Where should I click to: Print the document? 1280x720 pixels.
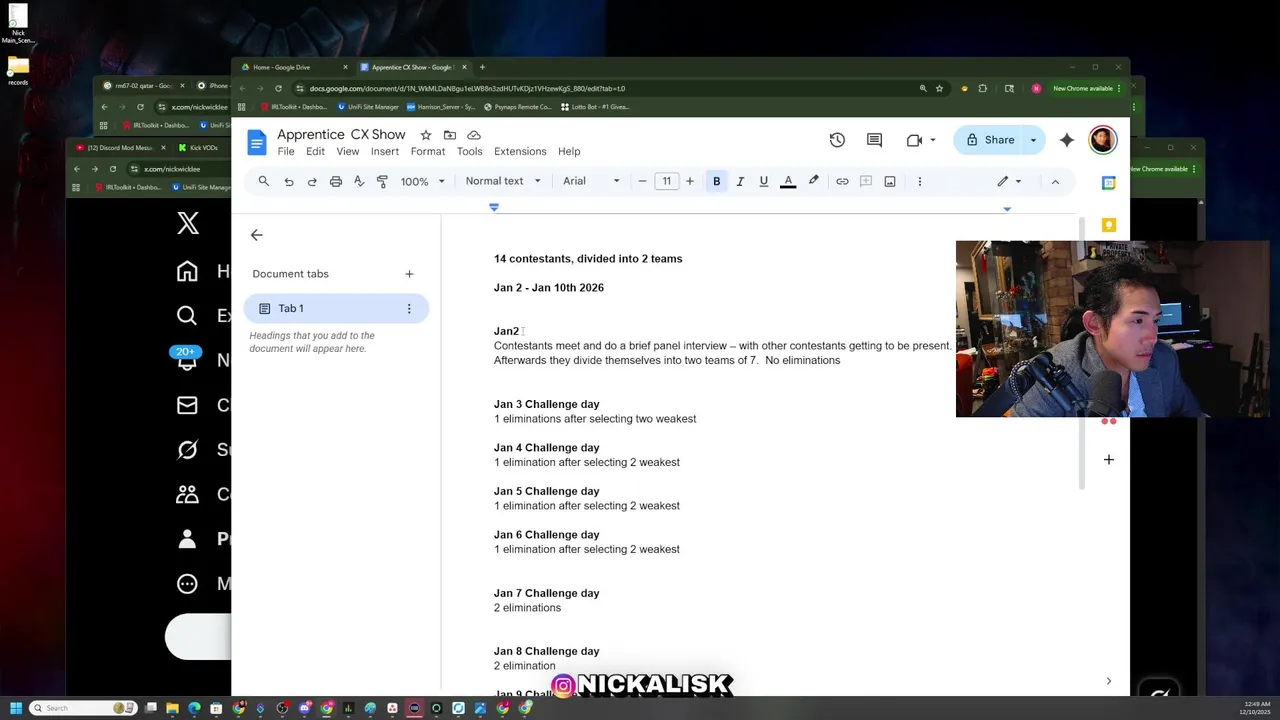336,181
